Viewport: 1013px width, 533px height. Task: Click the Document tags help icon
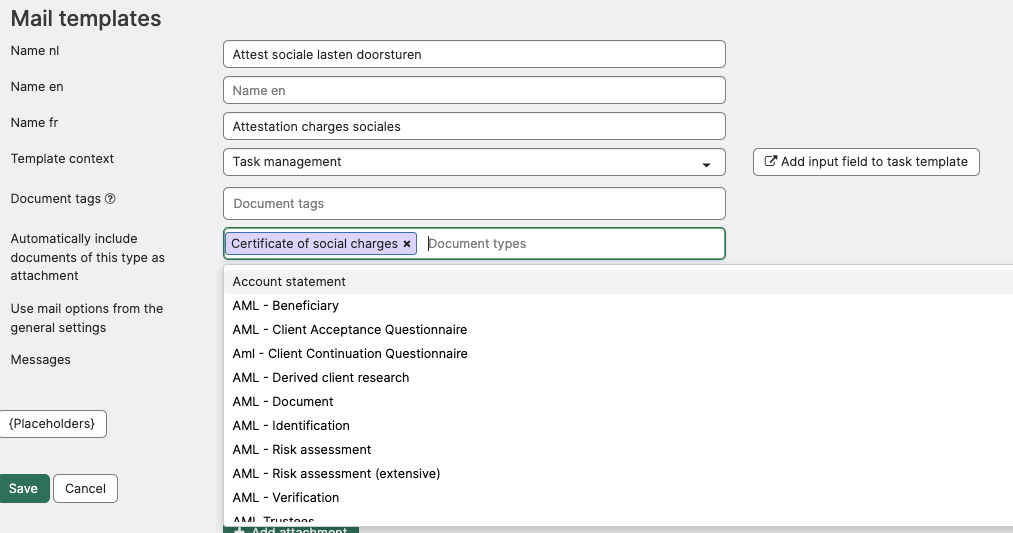click(110, 199)
